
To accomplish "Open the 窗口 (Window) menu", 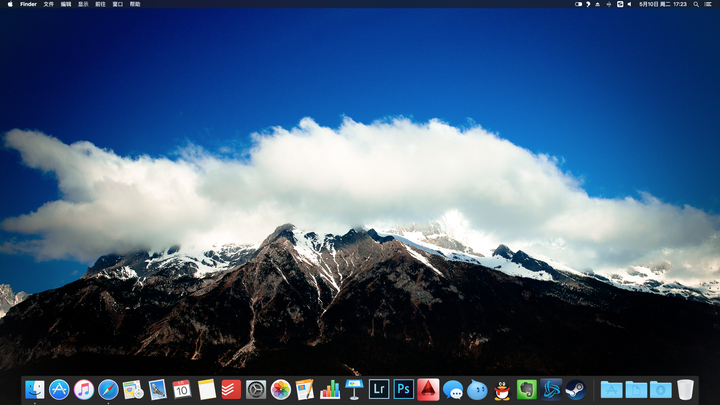I will pos(118,4).
